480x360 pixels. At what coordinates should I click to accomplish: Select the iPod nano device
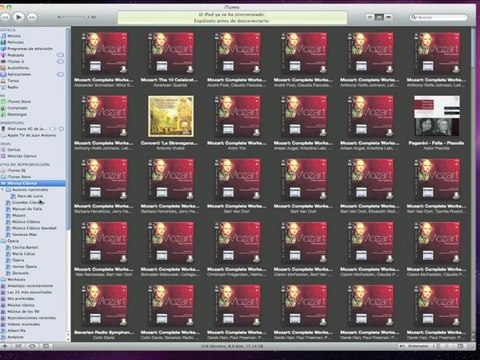tap(27, 129)
